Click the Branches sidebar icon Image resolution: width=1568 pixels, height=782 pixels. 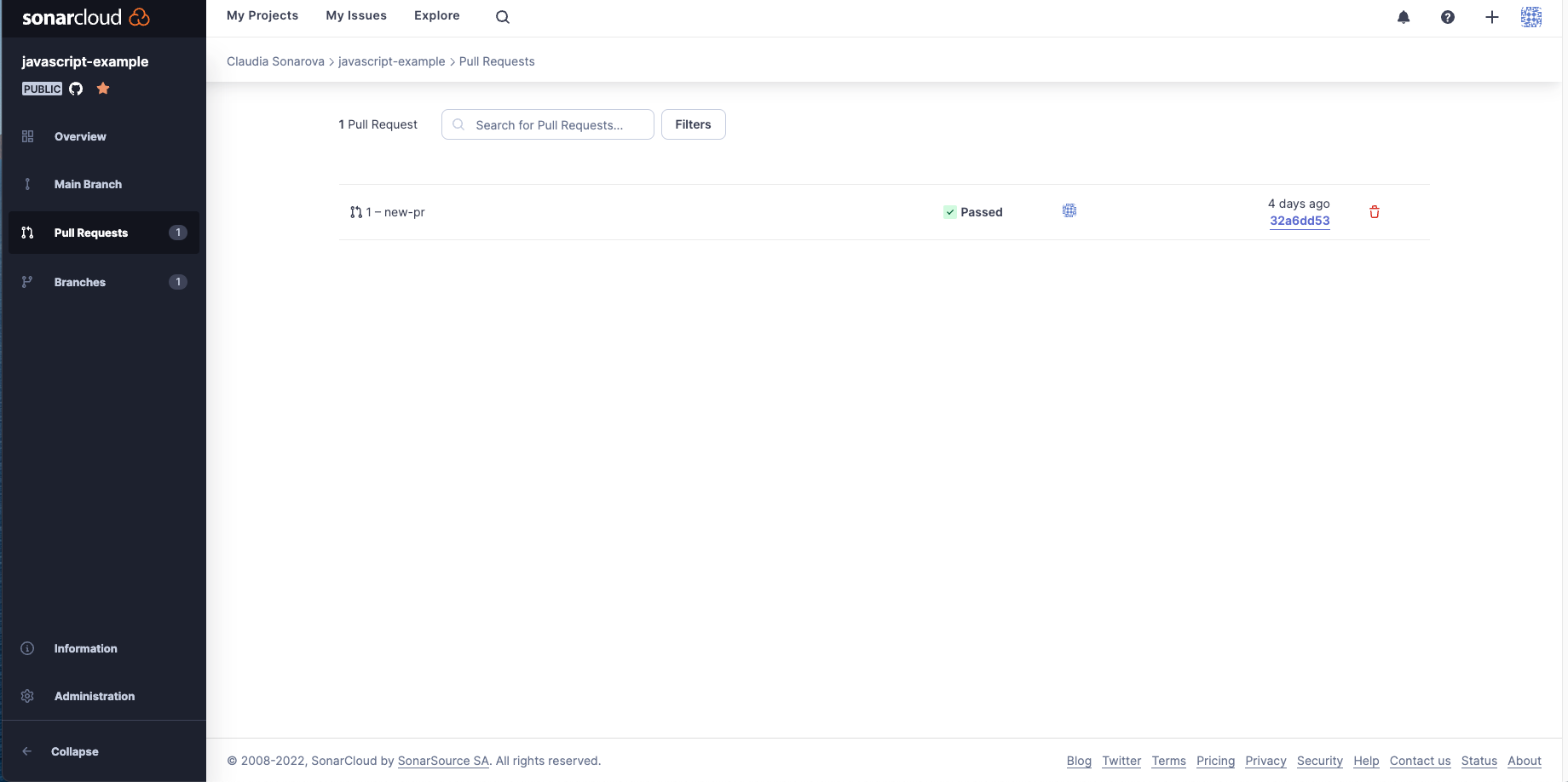tap(27, 282)
